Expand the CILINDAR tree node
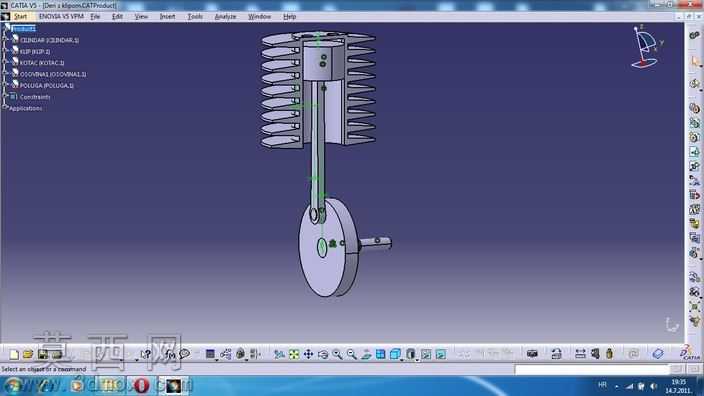Screen dimensions: 704x396 (x=5, y=40)
